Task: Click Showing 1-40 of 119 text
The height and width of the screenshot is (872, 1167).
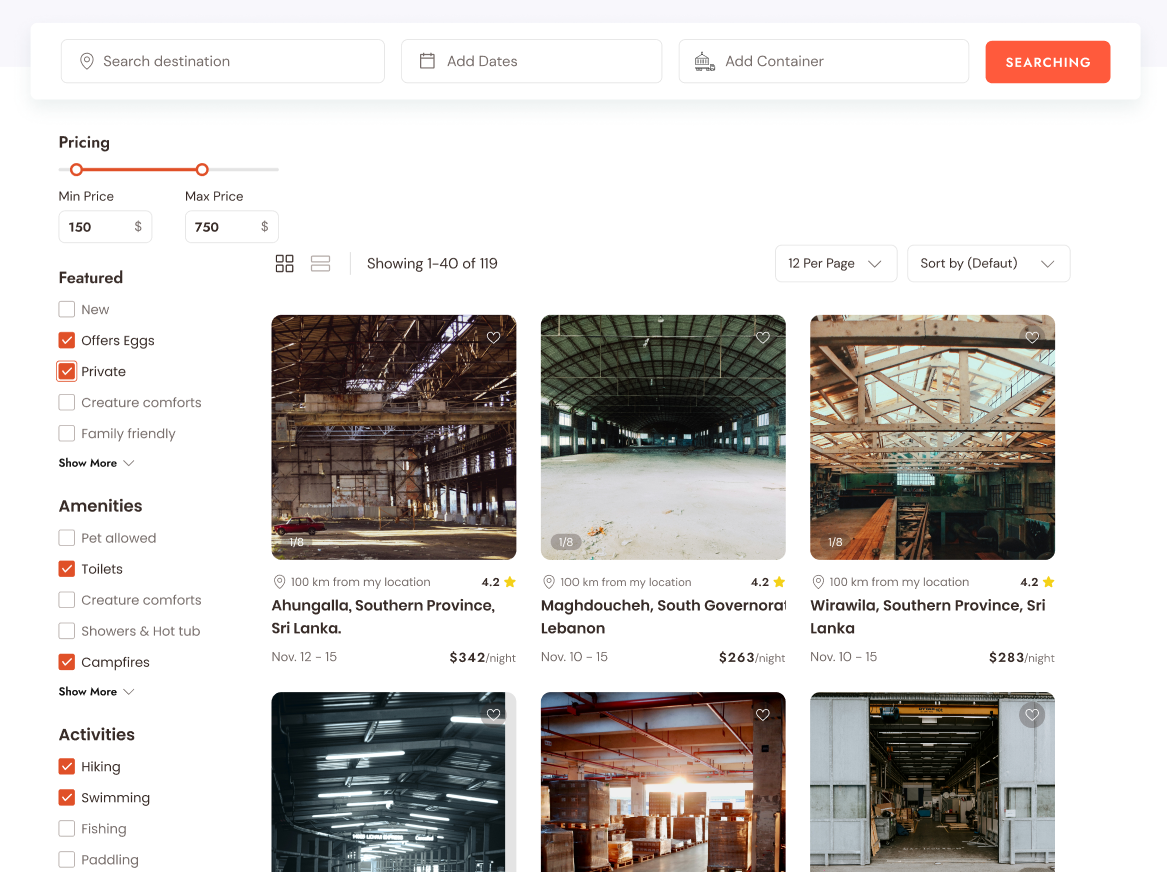Action: coord(432,263)
